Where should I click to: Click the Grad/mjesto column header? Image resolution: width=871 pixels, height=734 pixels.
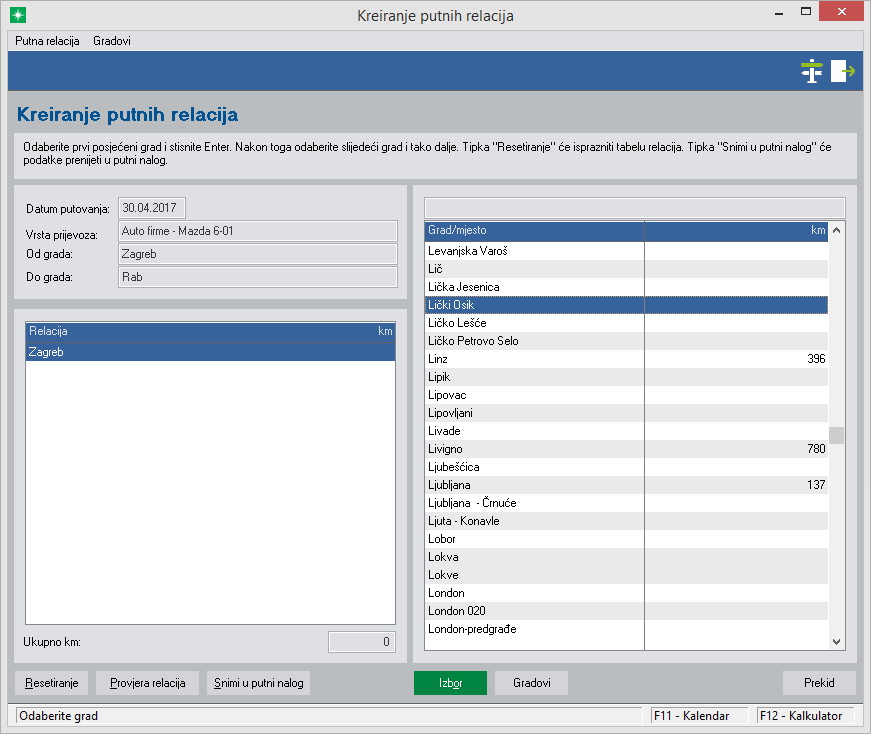coord(534,230)
